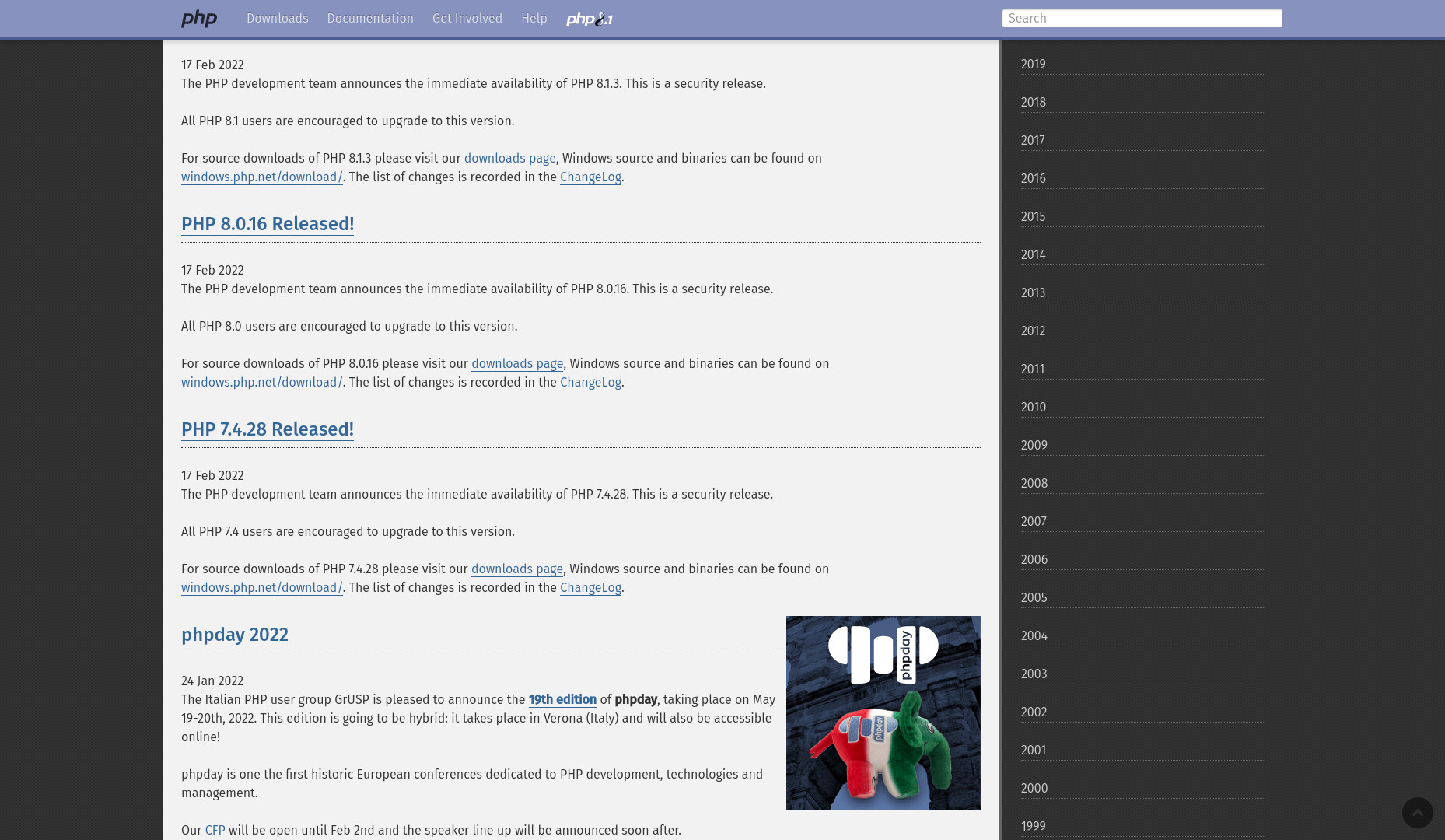Open the 2005 news archive
The image size is (1445, 840).
point(1142,598)
